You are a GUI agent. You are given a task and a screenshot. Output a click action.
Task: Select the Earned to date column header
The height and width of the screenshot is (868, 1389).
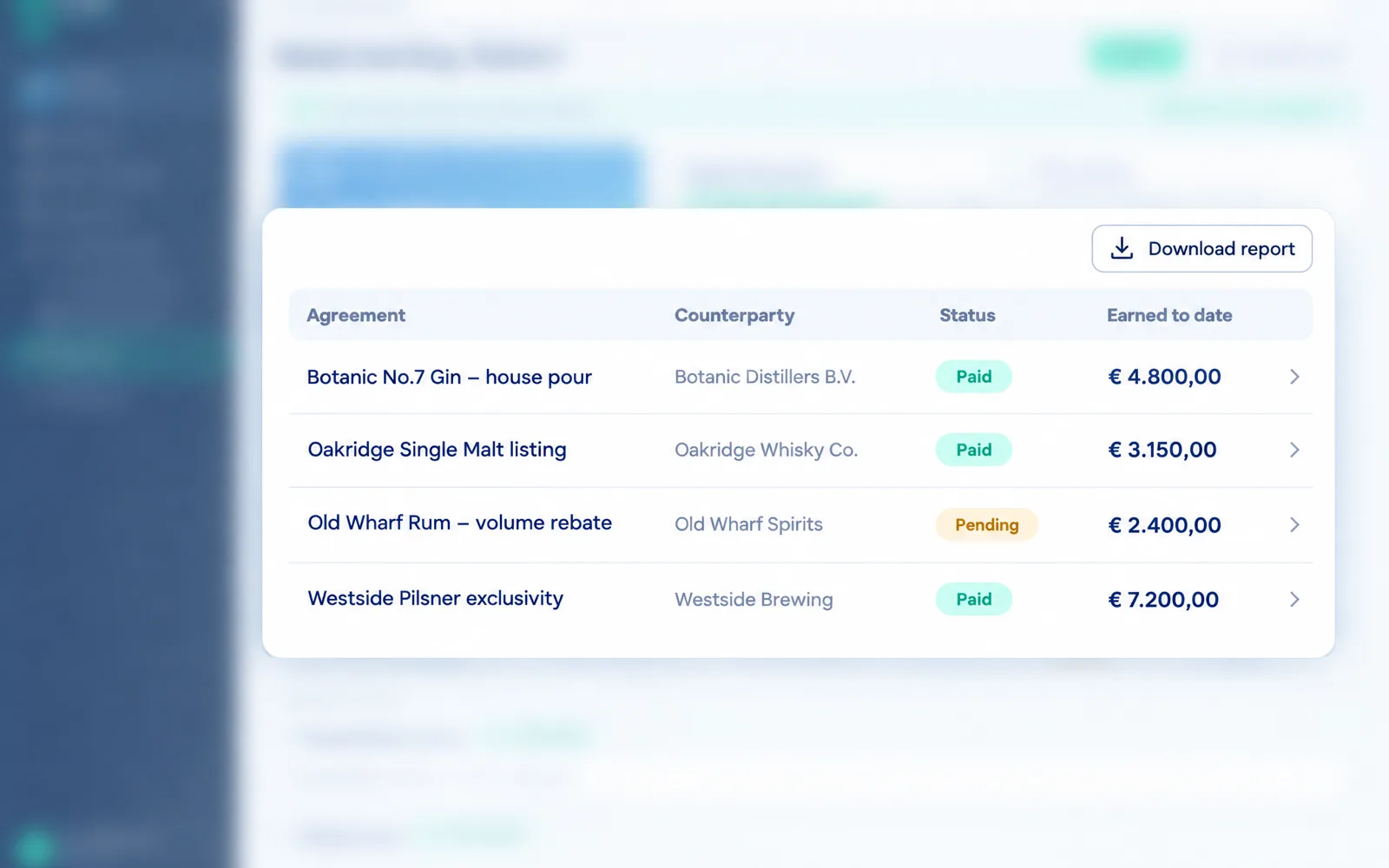[1169, 315]
